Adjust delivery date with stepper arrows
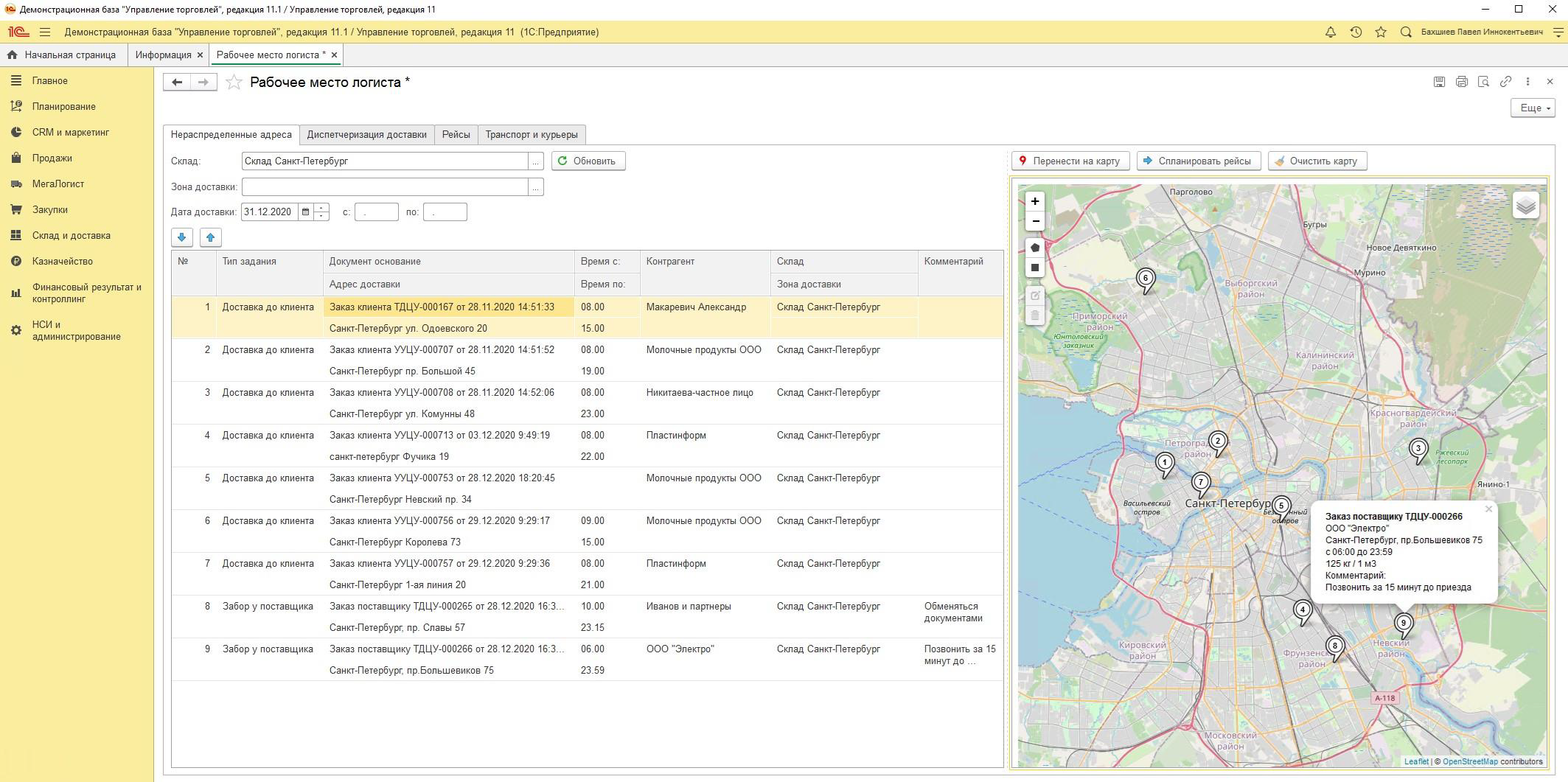The height and width of the screenshot is (782, 1568). [321, 212]
